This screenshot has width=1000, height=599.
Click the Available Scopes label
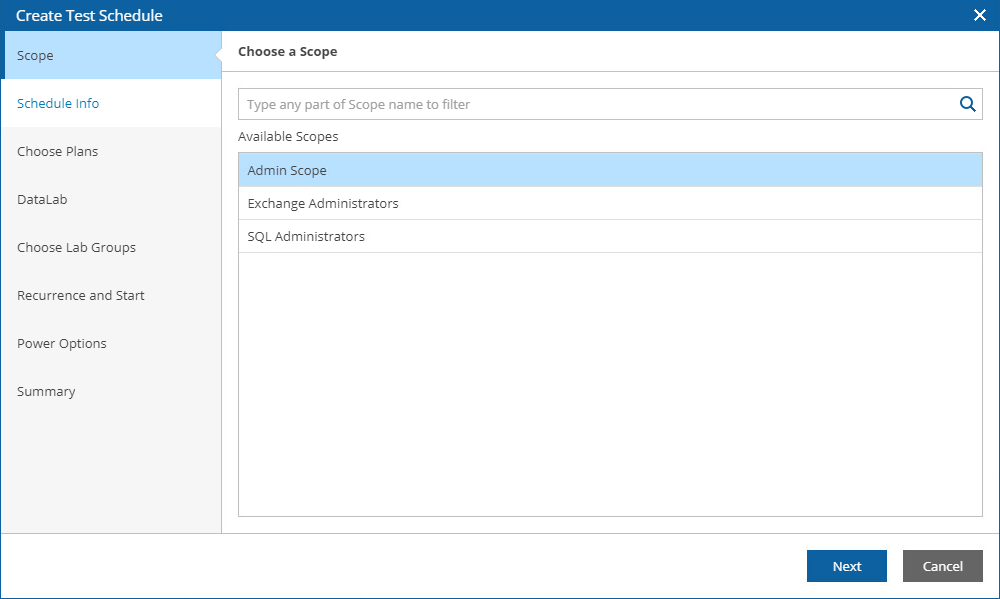point(288,136)
